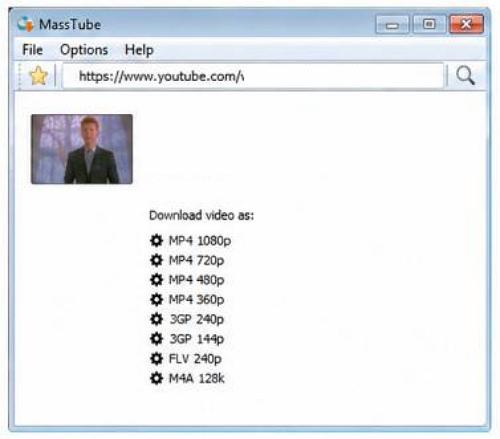Open the File menu
Viewport: 500px width, 439px height.
click(x=32, y=50)
